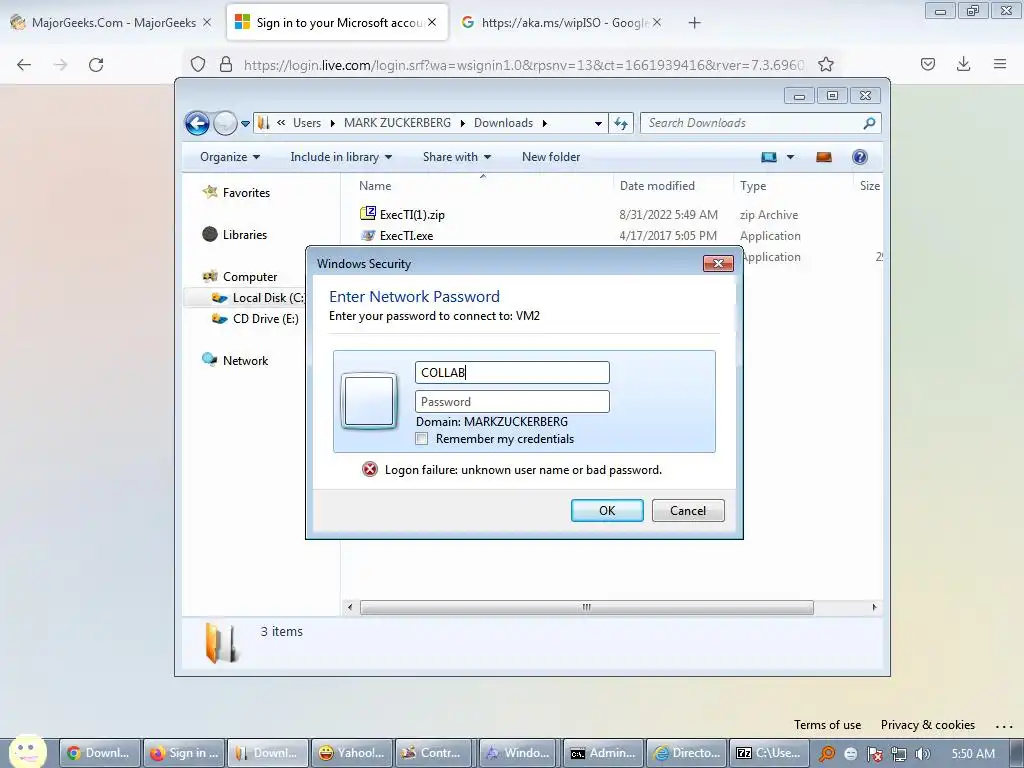
Task: Expand the MARK ZUCKERBERG breadcrumb arrow
Action: click(462, 123)
